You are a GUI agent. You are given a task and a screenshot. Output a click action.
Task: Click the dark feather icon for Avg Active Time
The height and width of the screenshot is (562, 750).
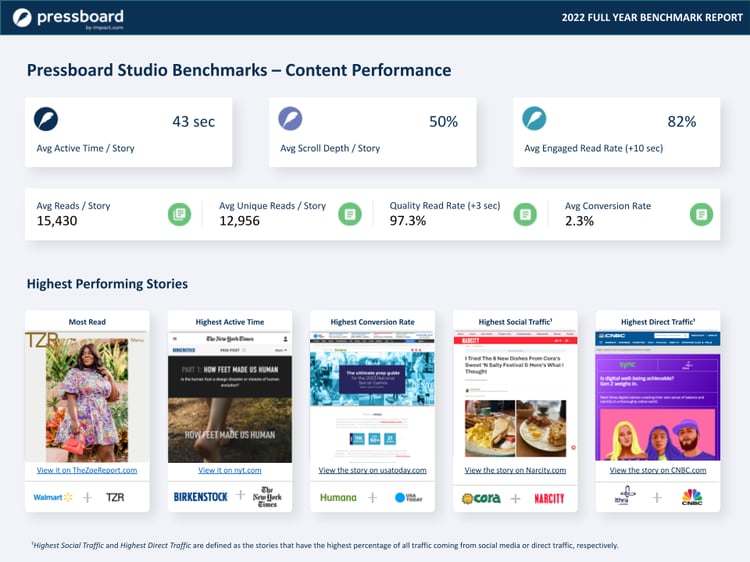point(46,119)
